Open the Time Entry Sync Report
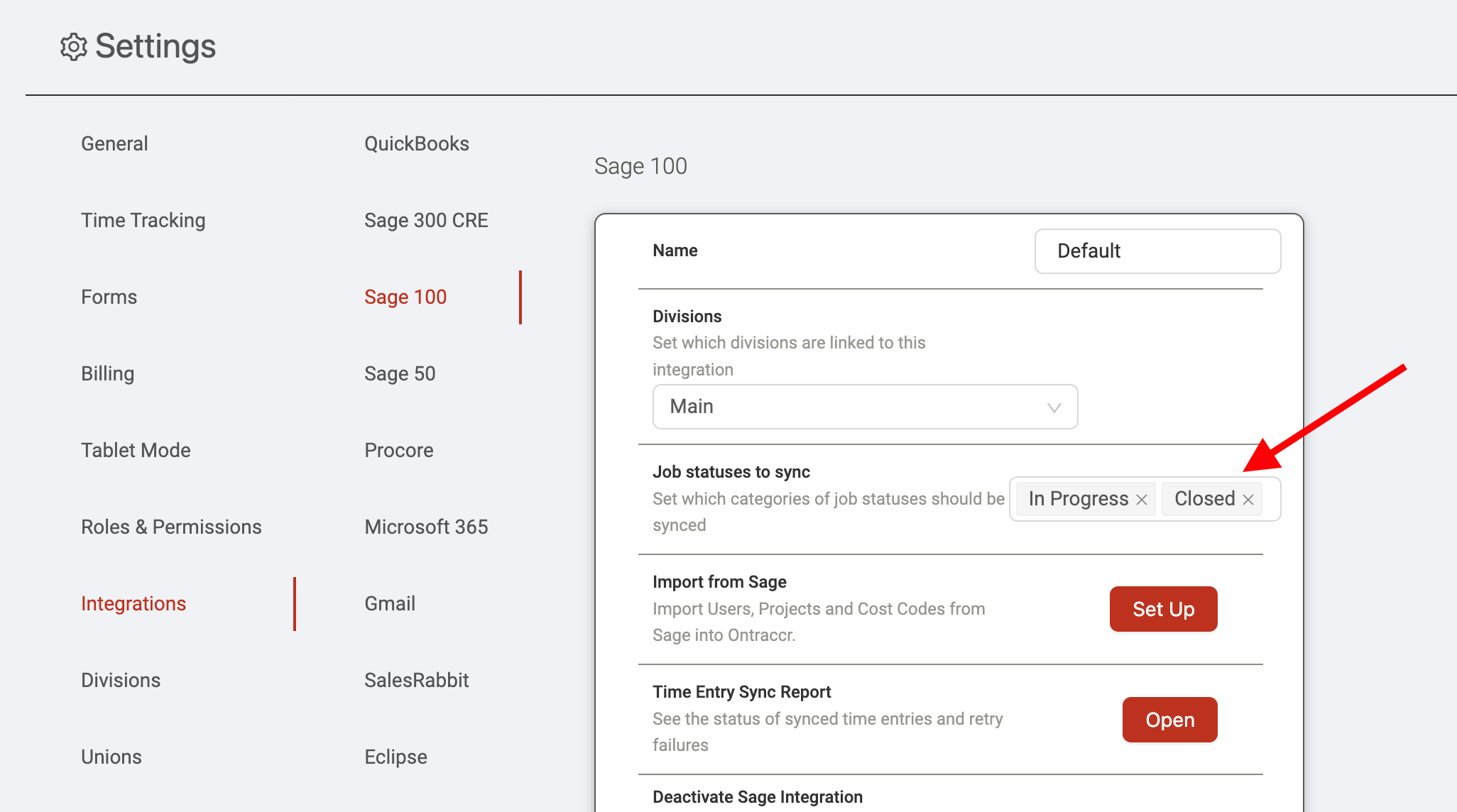1457x812 pixels. pyautogui.click(x=1169, y=720)
